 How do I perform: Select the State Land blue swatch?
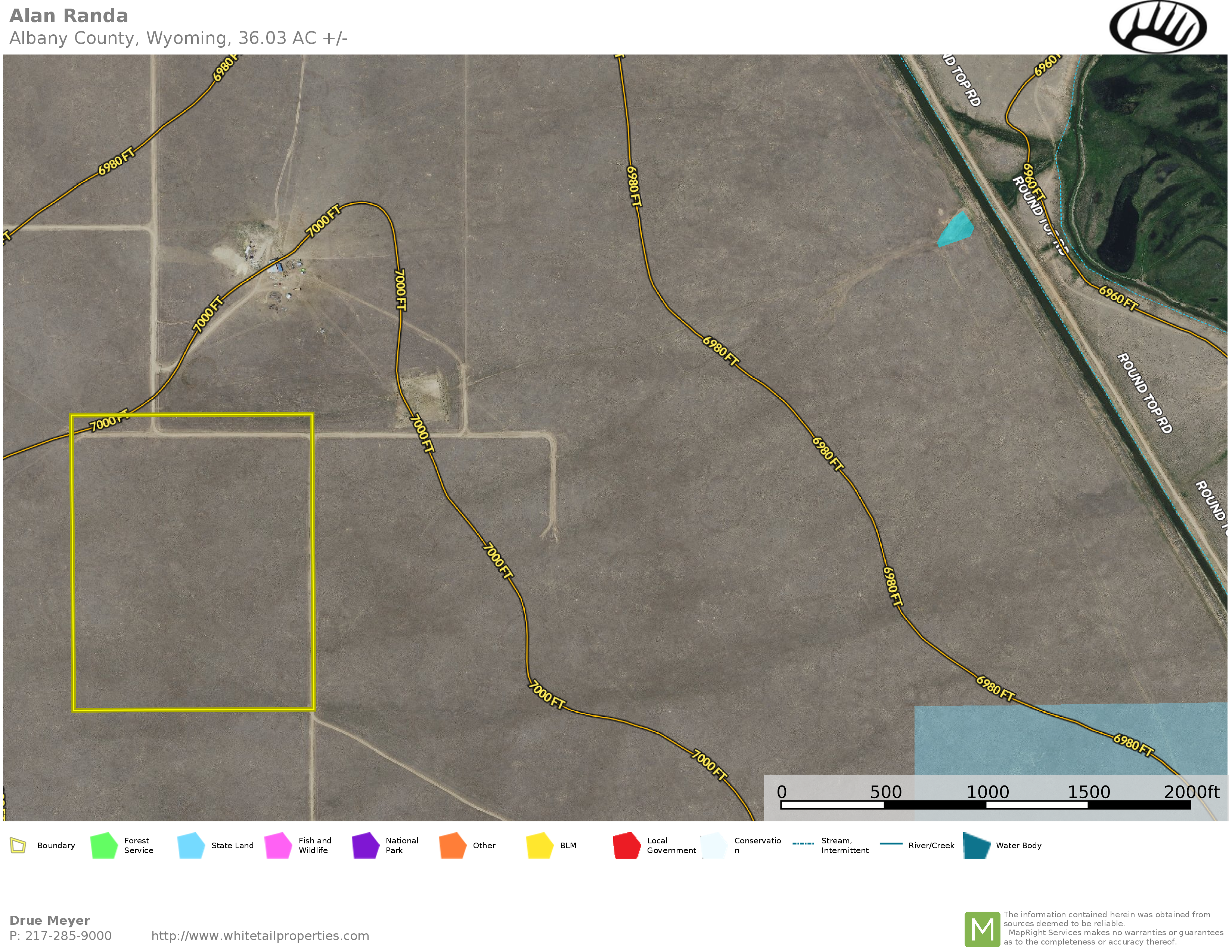pyautogui.click(x=191, y=845)
